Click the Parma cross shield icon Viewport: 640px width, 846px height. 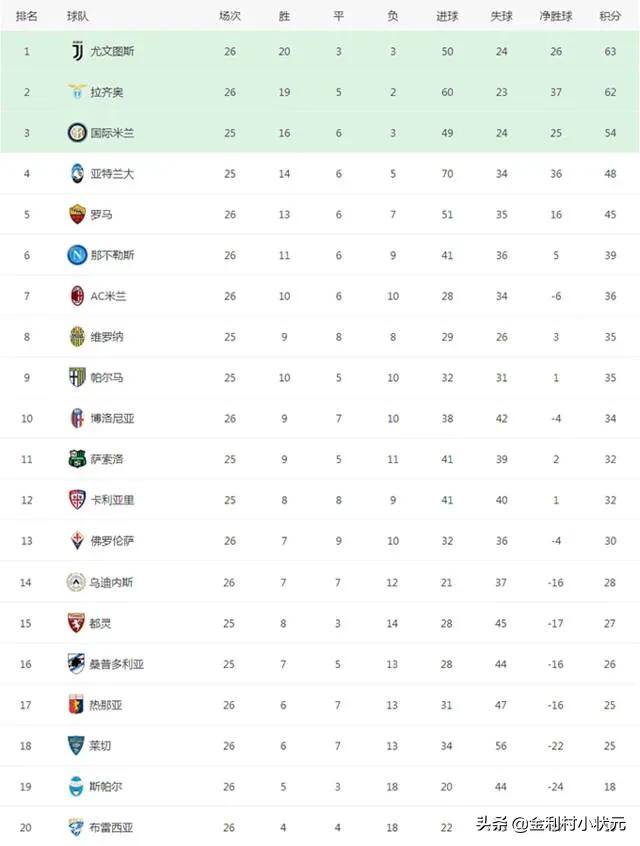pos(77,378)
